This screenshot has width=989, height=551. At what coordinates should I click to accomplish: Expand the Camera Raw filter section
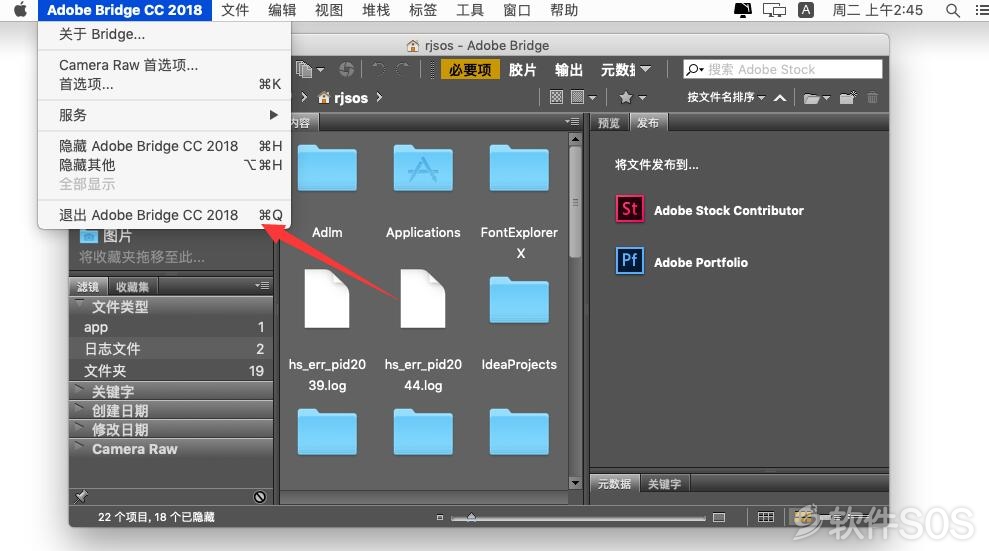(x=79, y=446)
